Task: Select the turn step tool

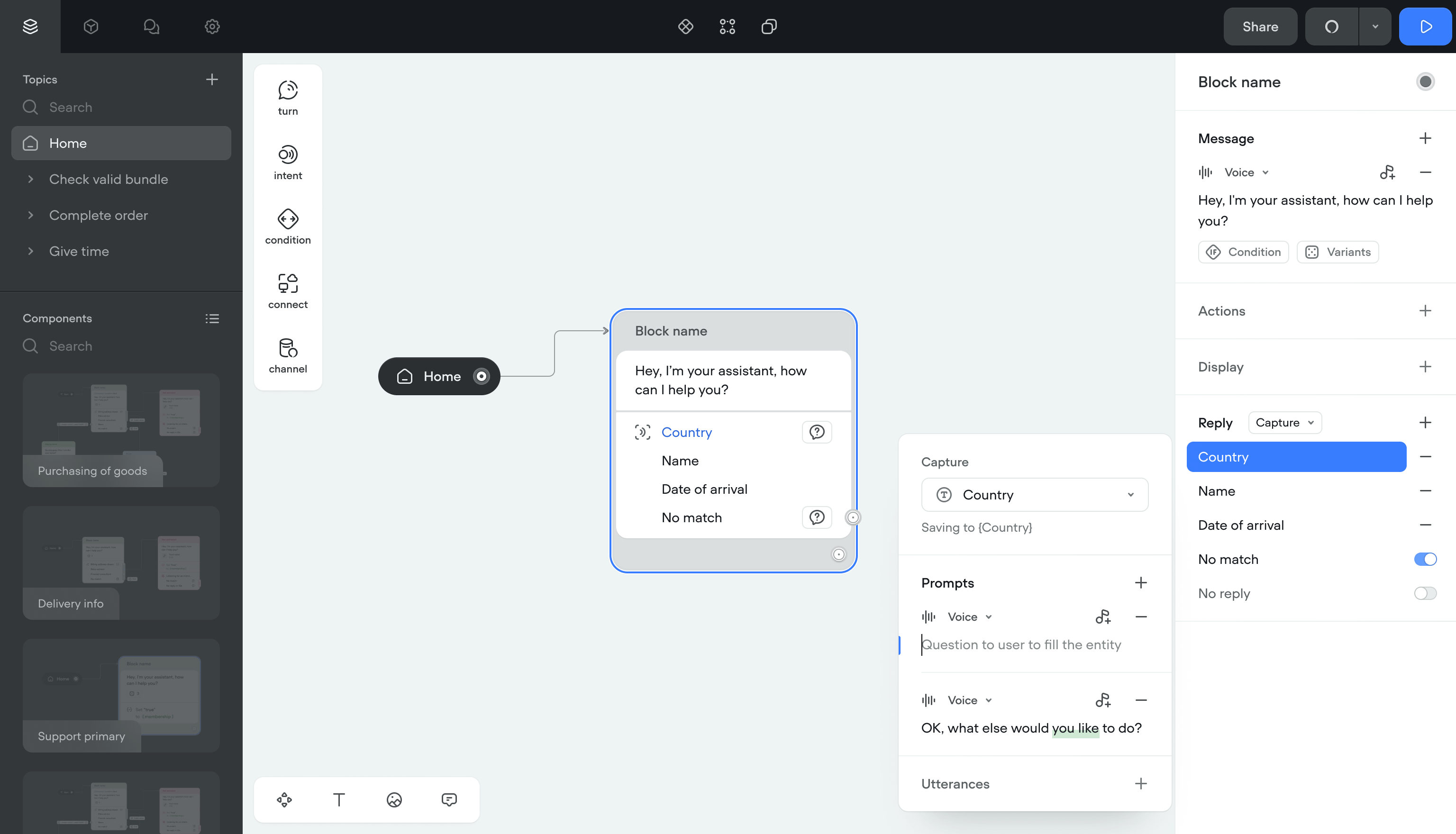Action: [288, 96]
